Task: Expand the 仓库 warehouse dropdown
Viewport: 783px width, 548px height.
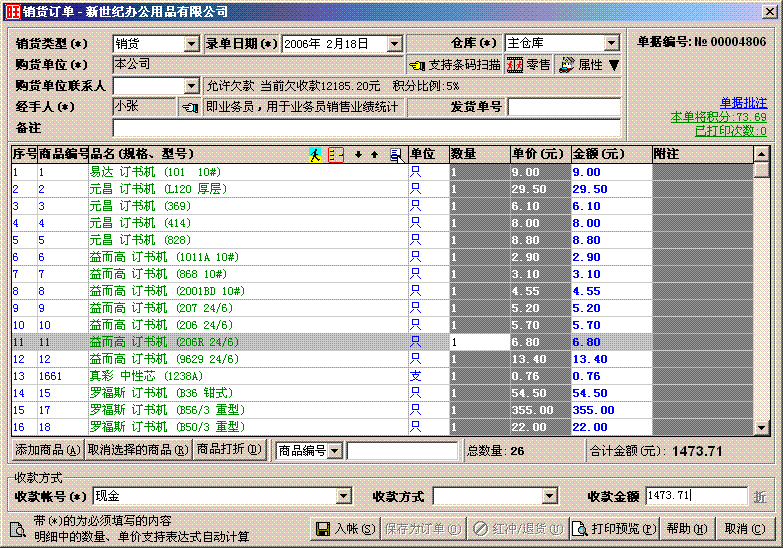Action: (611, 44)
